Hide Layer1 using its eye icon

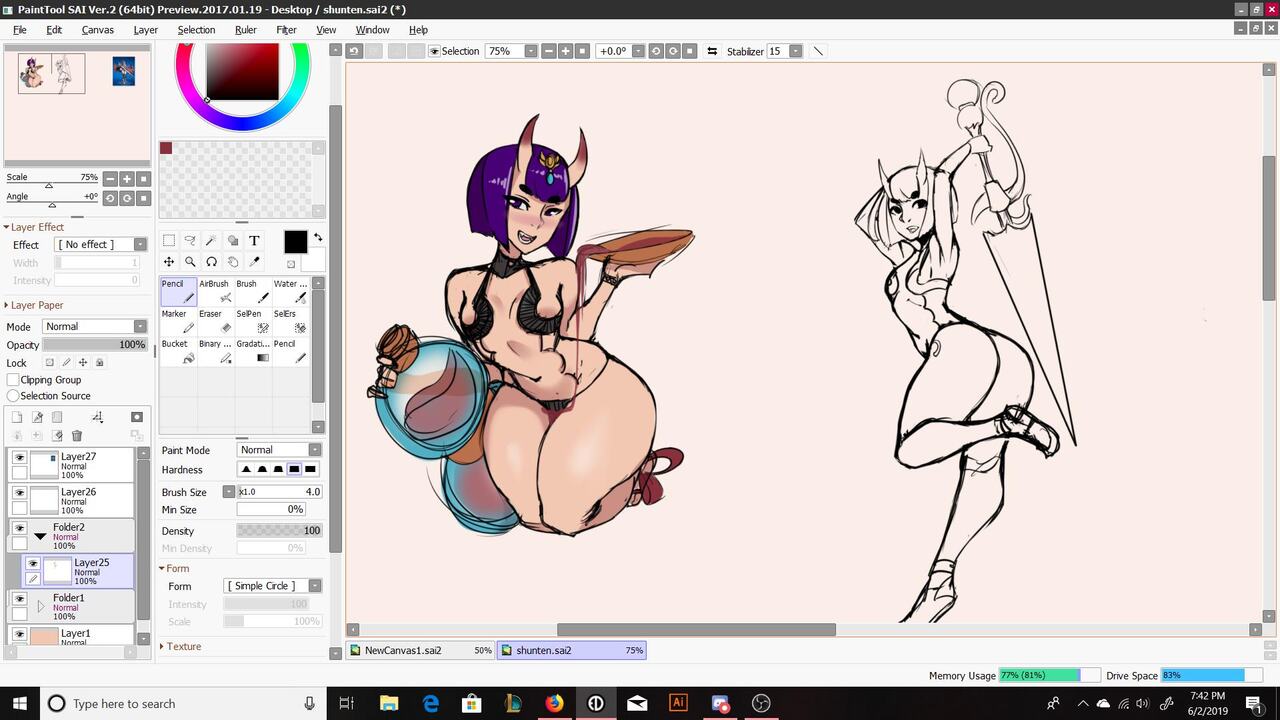tap(19, 634)
